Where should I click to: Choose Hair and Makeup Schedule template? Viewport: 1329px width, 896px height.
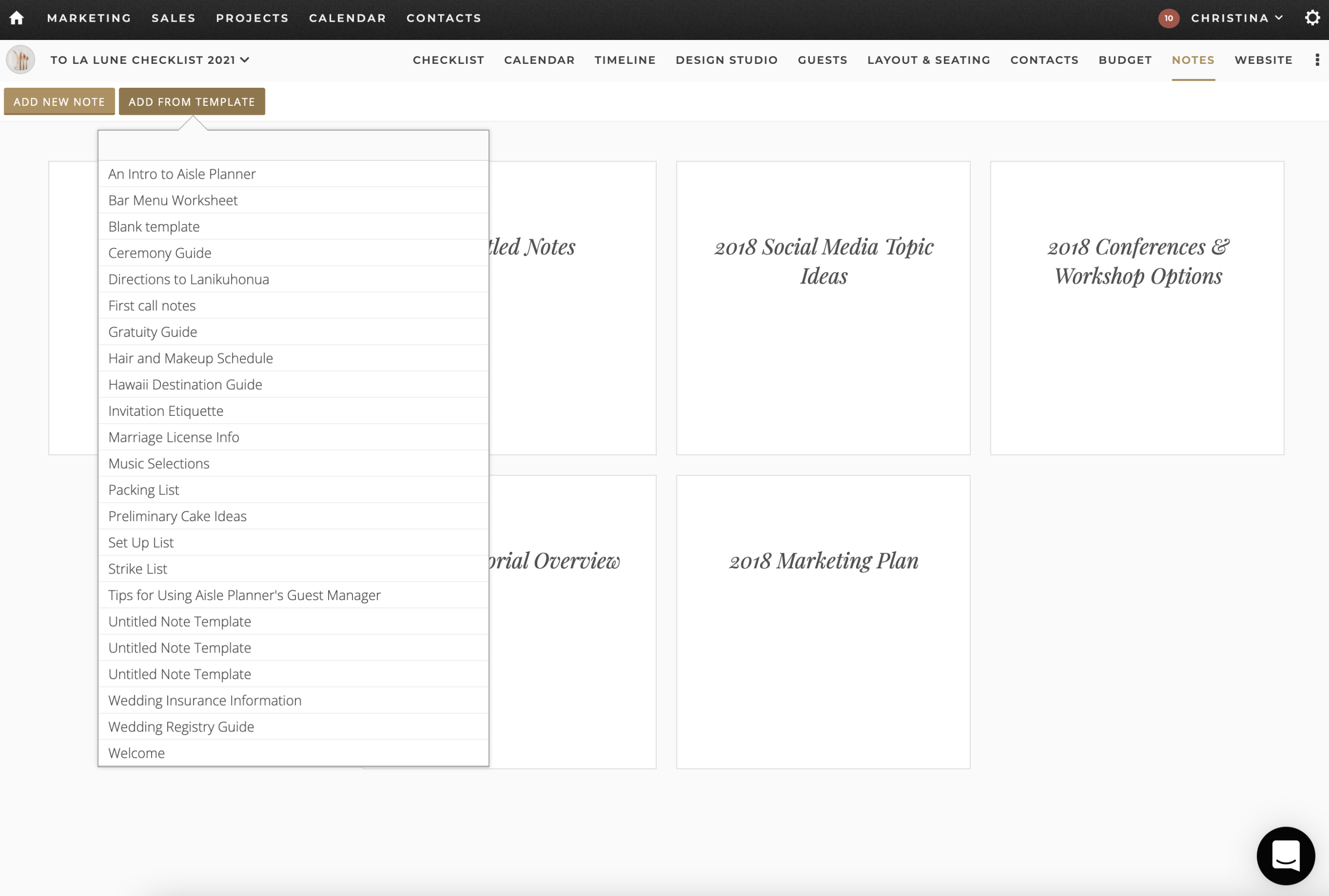pos(191,358)
